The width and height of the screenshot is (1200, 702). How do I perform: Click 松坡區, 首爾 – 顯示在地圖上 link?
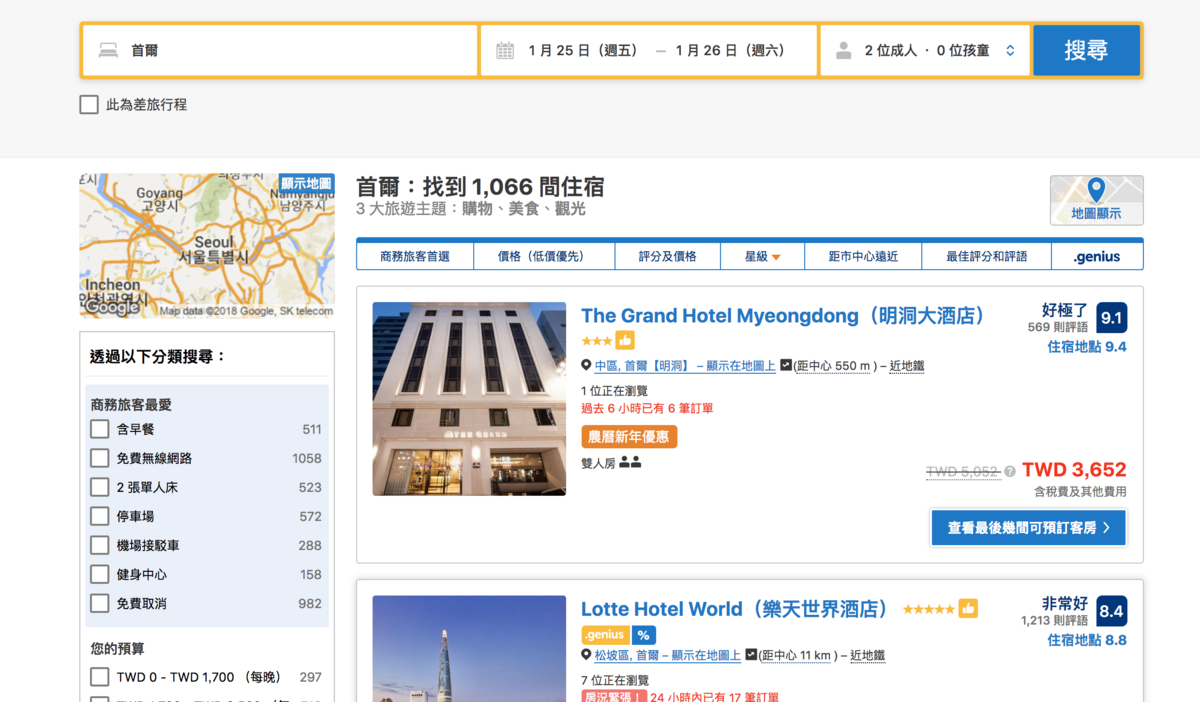[x=668, y=655]
